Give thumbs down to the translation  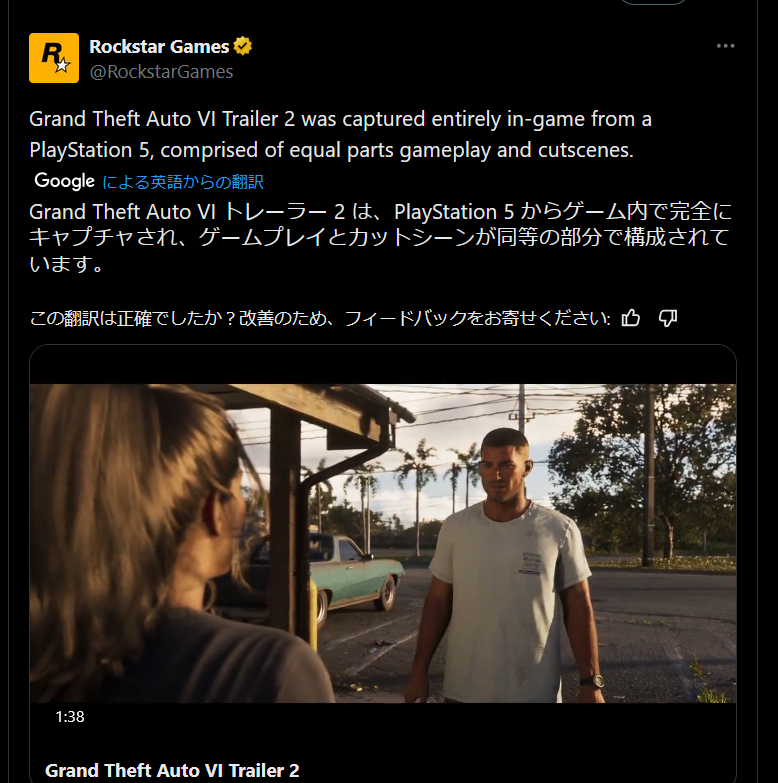click(x=668, y=318)
